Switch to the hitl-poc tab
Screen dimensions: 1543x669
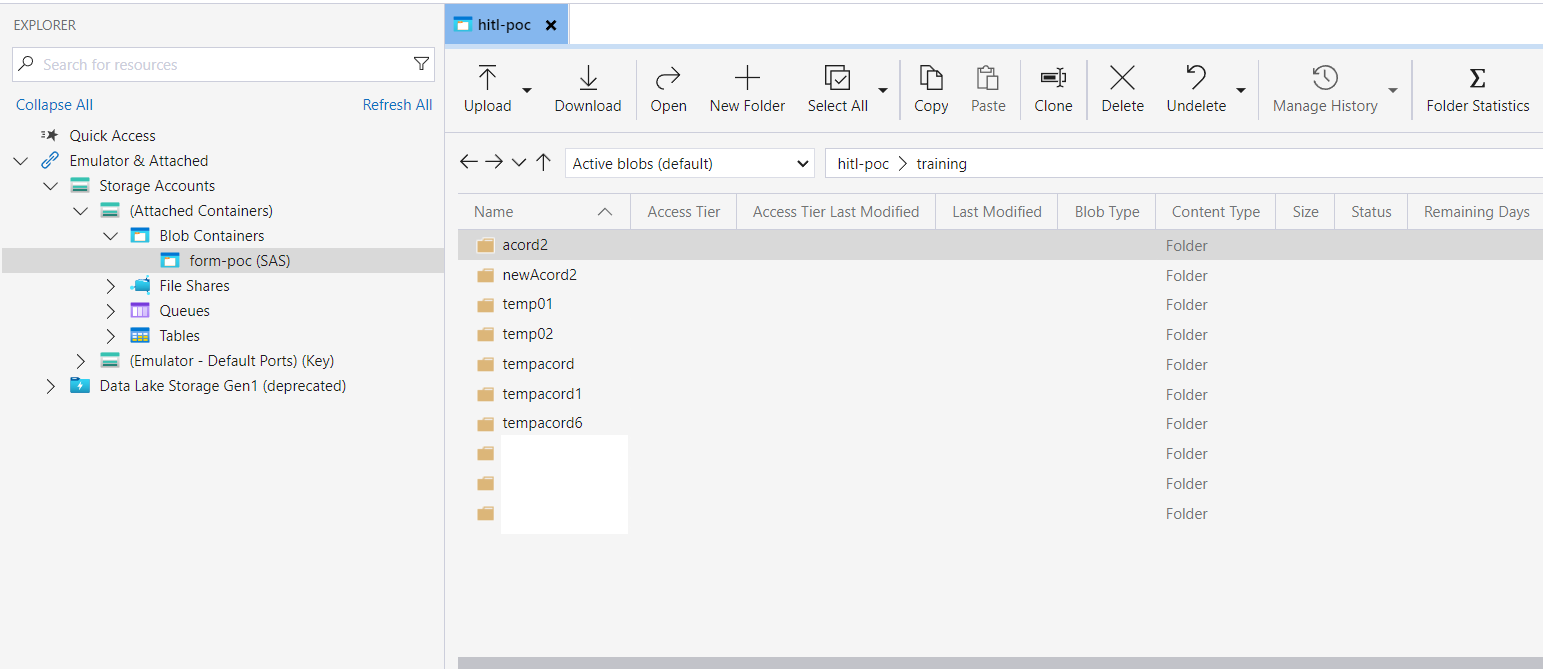click(x=505, y=24)
